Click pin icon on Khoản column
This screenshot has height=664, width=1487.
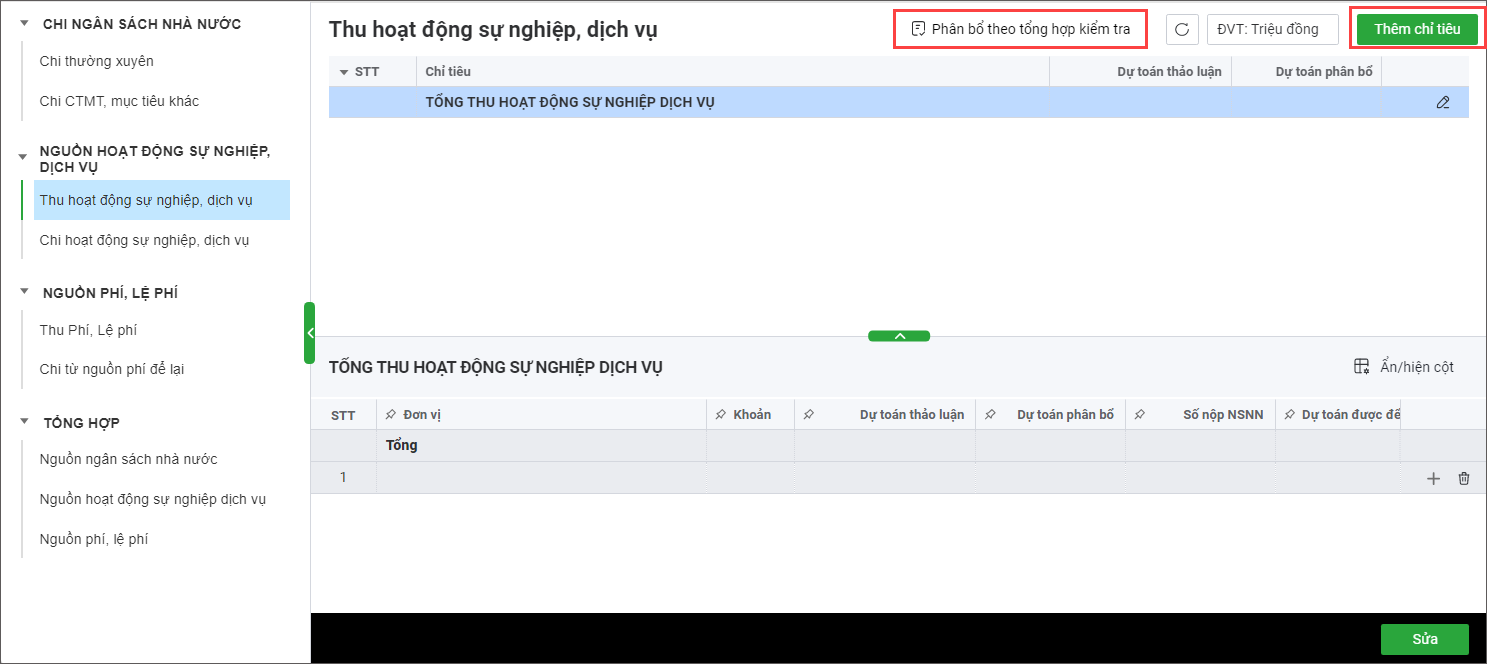(x=721, y=415)
